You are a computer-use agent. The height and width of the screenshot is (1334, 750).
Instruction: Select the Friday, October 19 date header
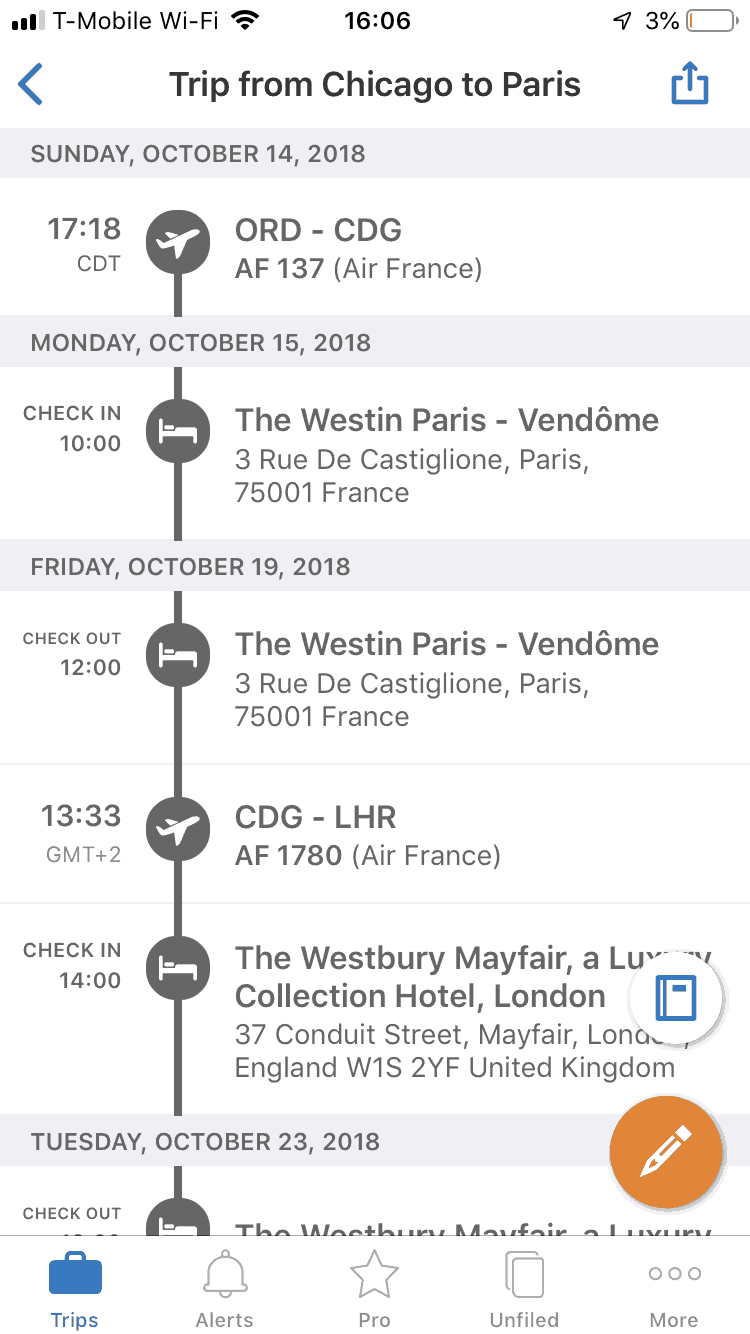[x=191, y=567]
